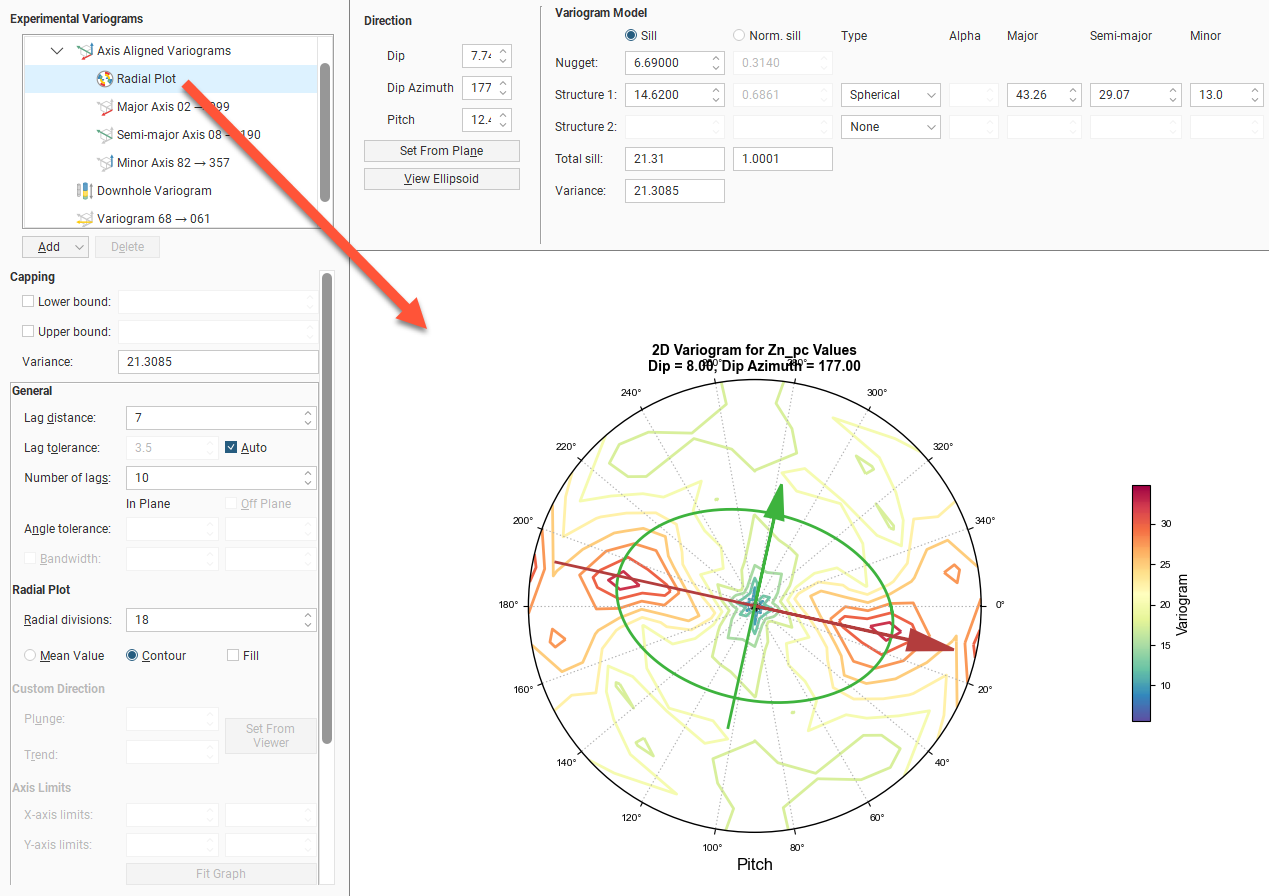
Task: Click the View Ellipsoid button
Action: 441,179
